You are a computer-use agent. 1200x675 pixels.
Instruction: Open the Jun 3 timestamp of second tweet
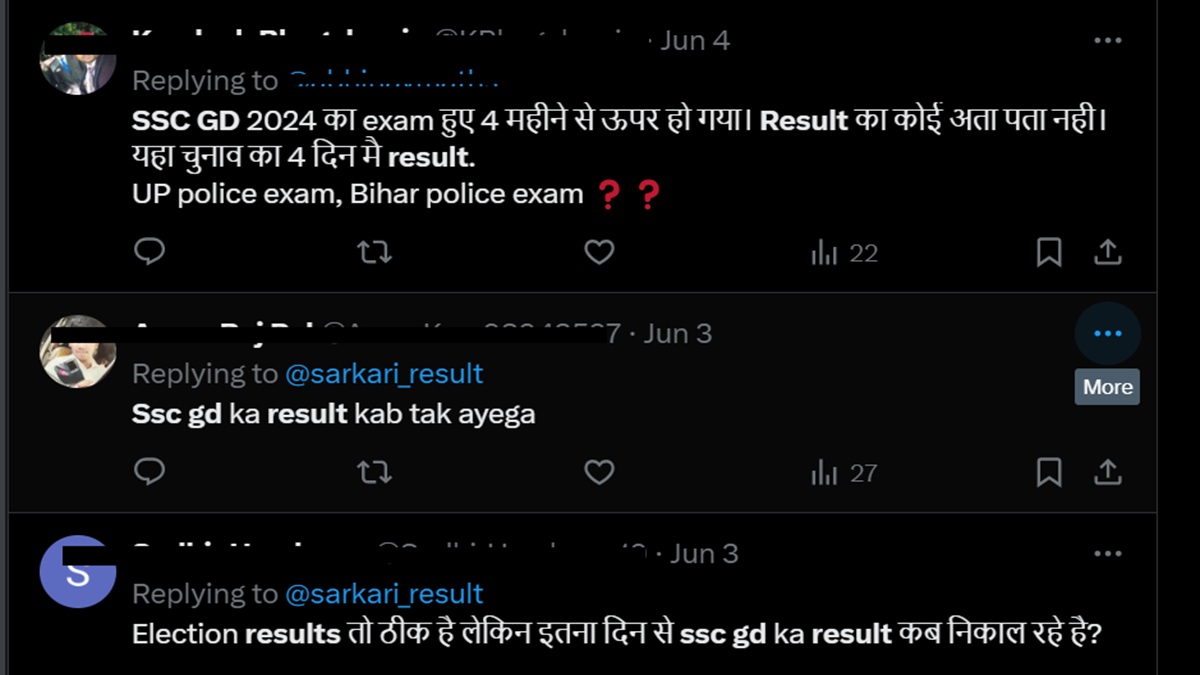[x=677, y=333]
